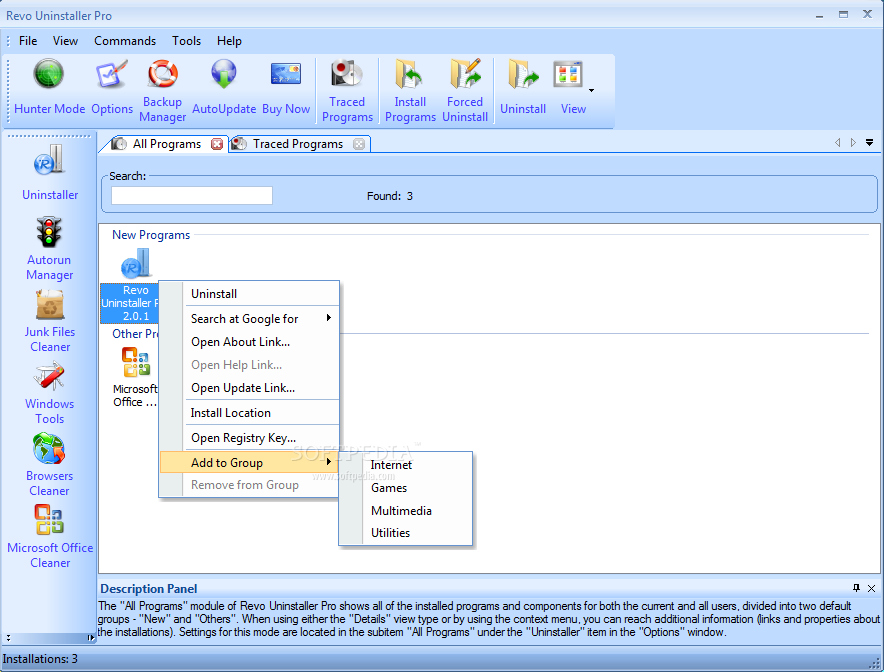Choose Open Update Link from context menu
This screenshot has width=884, height=672.
tap(249, 388)
